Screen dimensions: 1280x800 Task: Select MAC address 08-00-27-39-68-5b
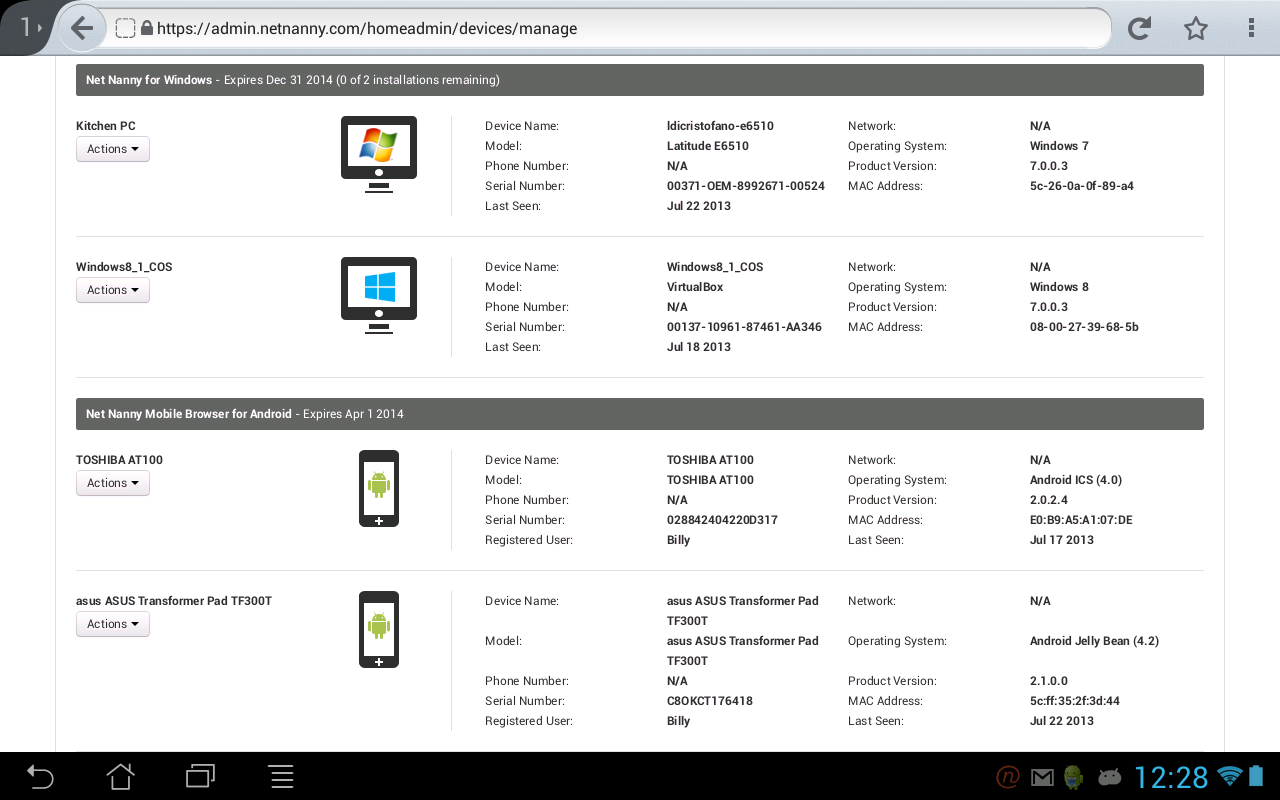click(x=1084, y=327)
